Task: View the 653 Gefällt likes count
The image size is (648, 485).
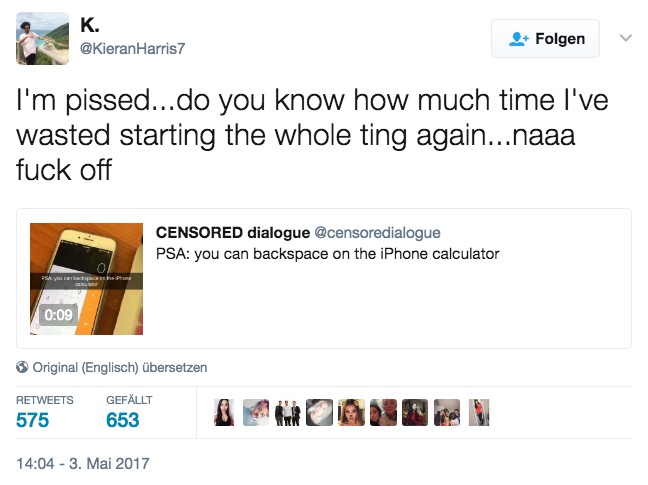Action: coord(123,420)
